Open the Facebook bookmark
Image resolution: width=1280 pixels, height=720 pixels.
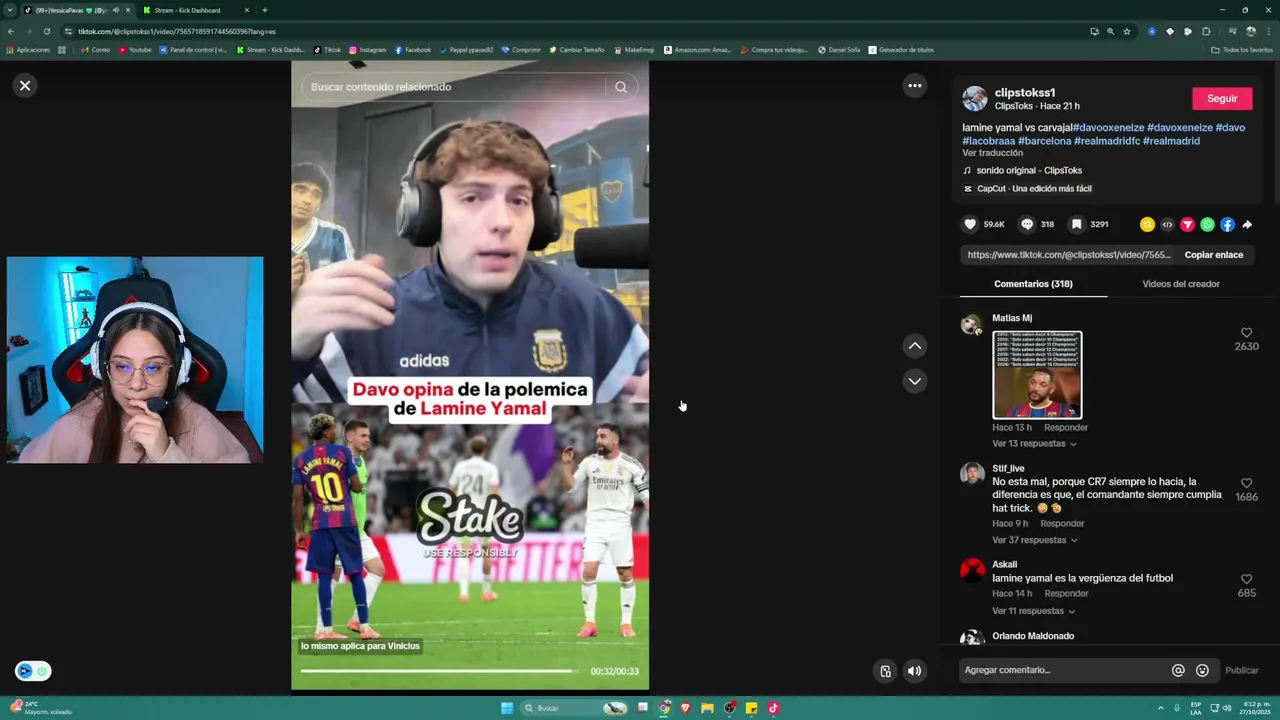(412, 49)
